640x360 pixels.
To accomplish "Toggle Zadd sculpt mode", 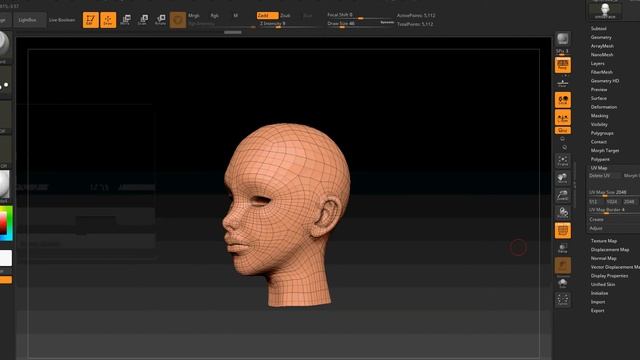I will [267, 16].
